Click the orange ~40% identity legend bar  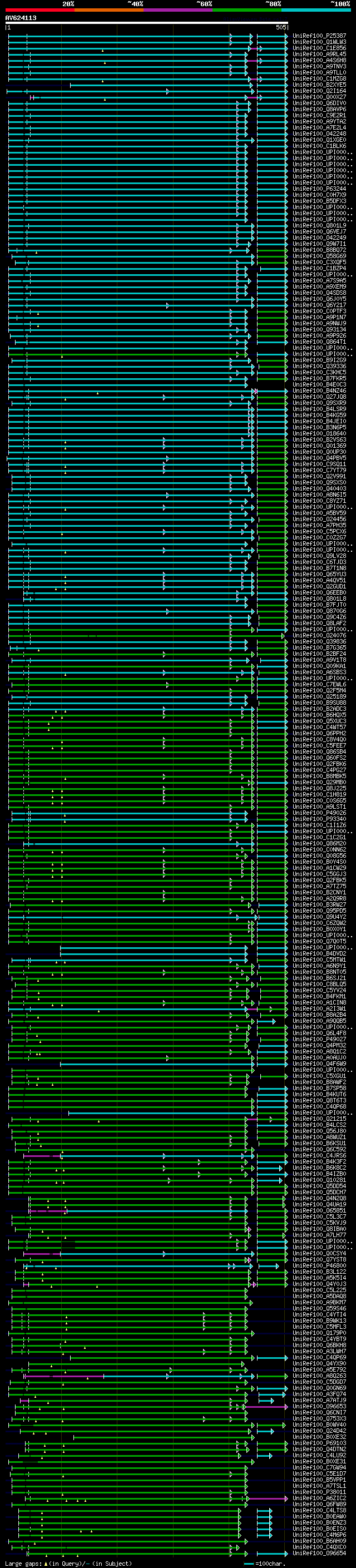pyautogui.click(x=109, y=10)
